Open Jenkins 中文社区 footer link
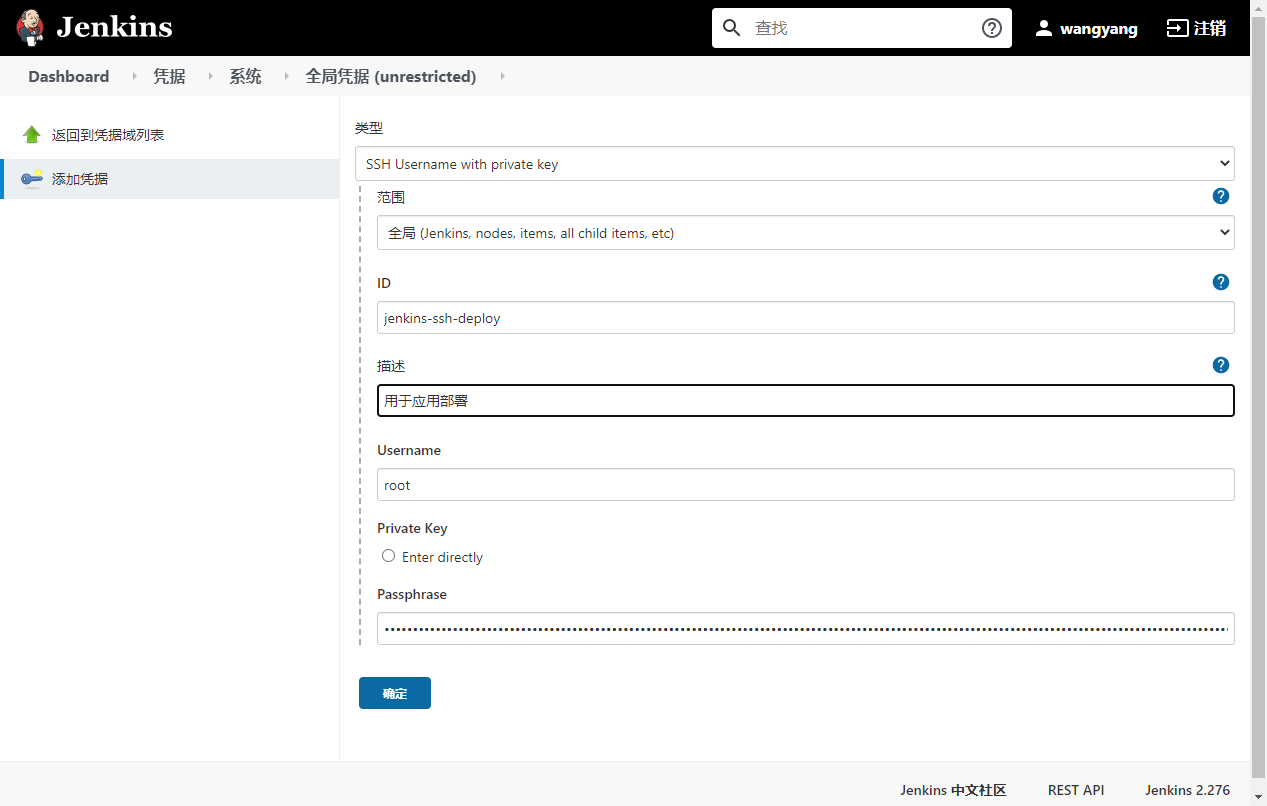 (953, 790)
